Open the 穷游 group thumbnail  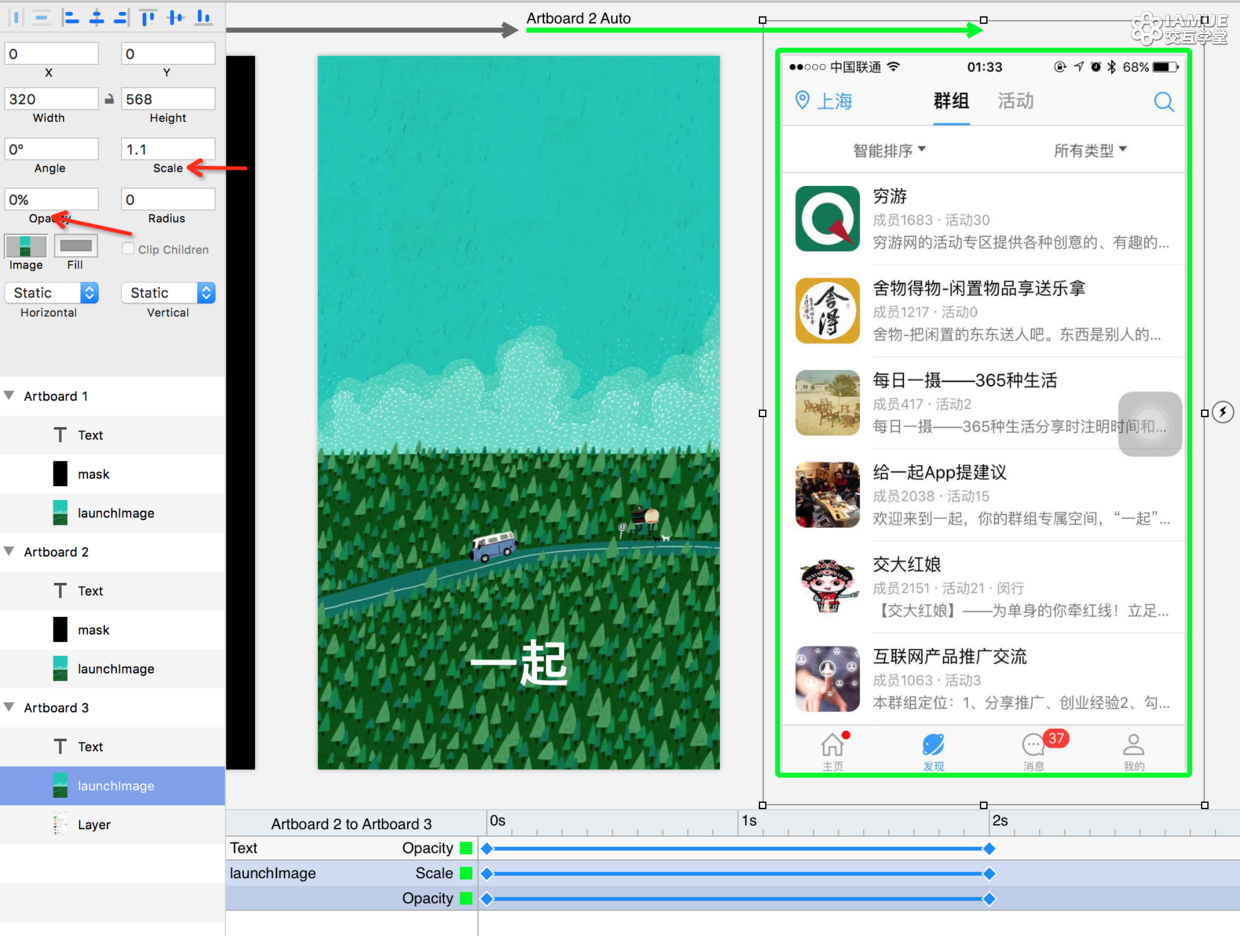point(827,219)
